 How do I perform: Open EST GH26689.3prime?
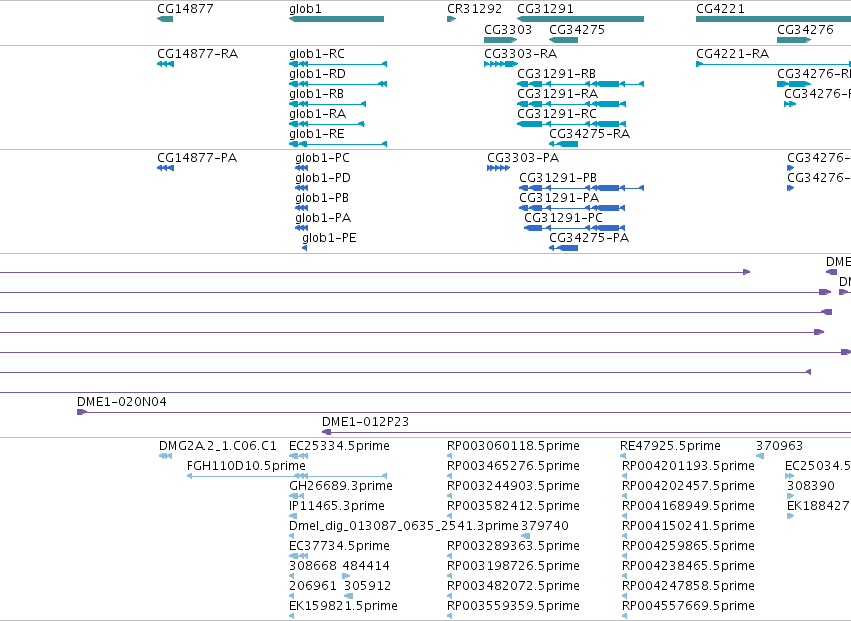coord(341,486)
